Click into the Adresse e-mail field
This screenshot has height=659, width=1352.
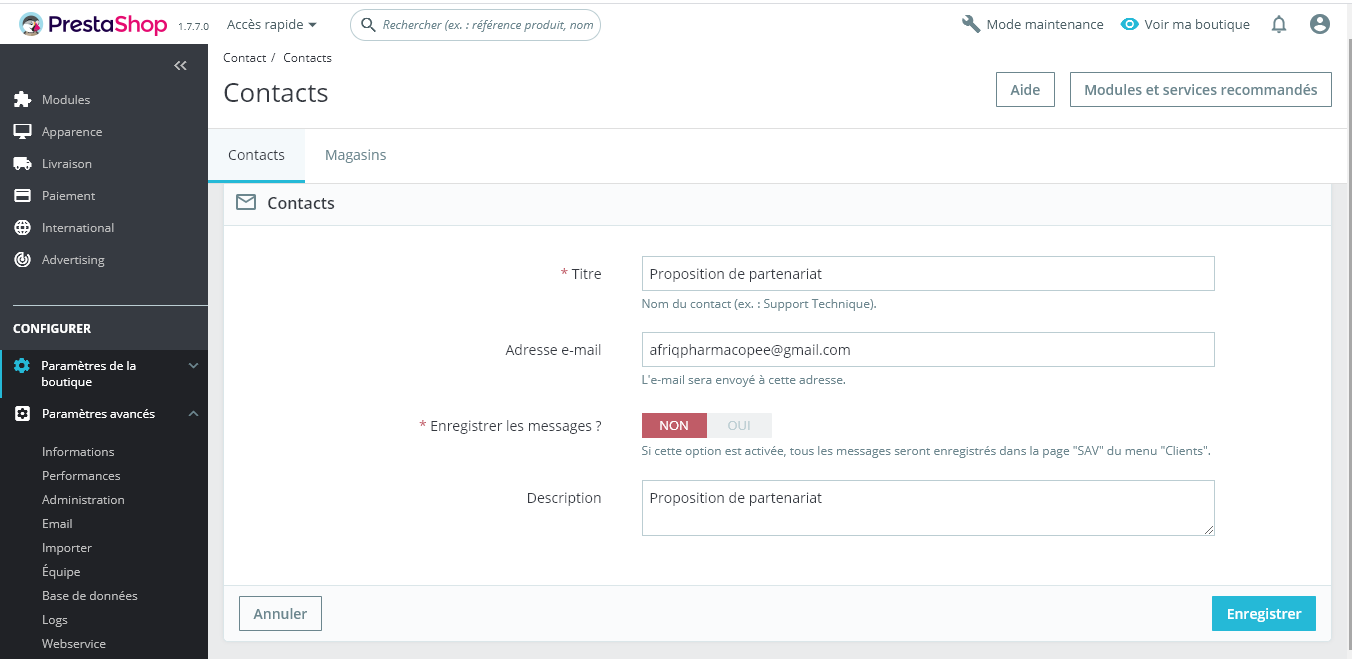tap(928, 350)
